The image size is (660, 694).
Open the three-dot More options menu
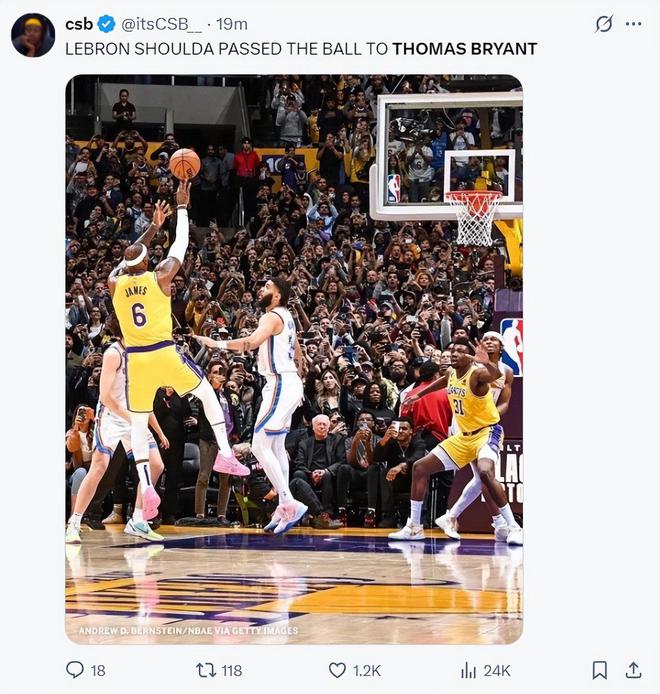pyautogui.click(x=633, y=24)
